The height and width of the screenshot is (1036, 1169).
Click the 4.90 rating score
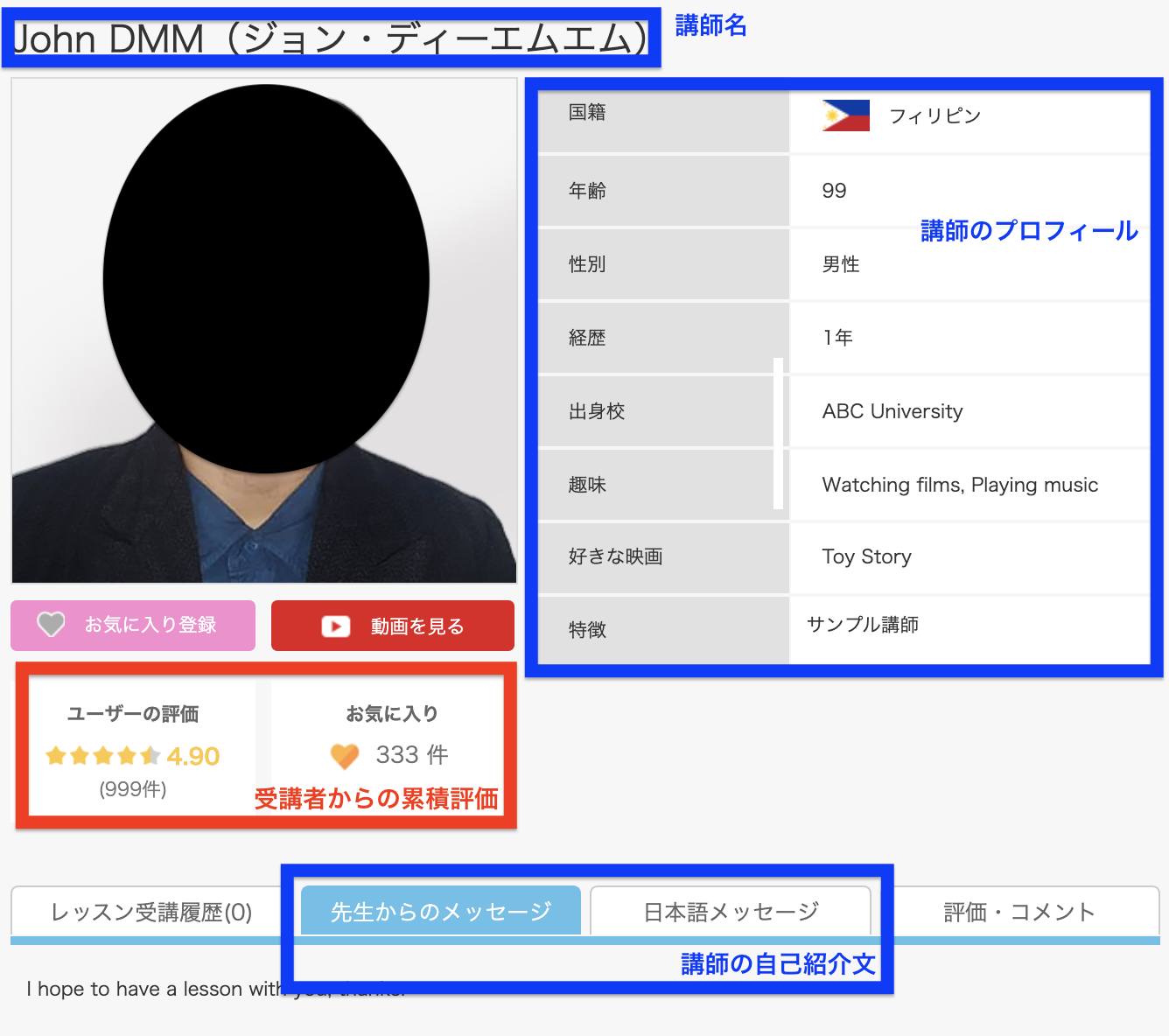pyautogui.click(x=194, y=755)
